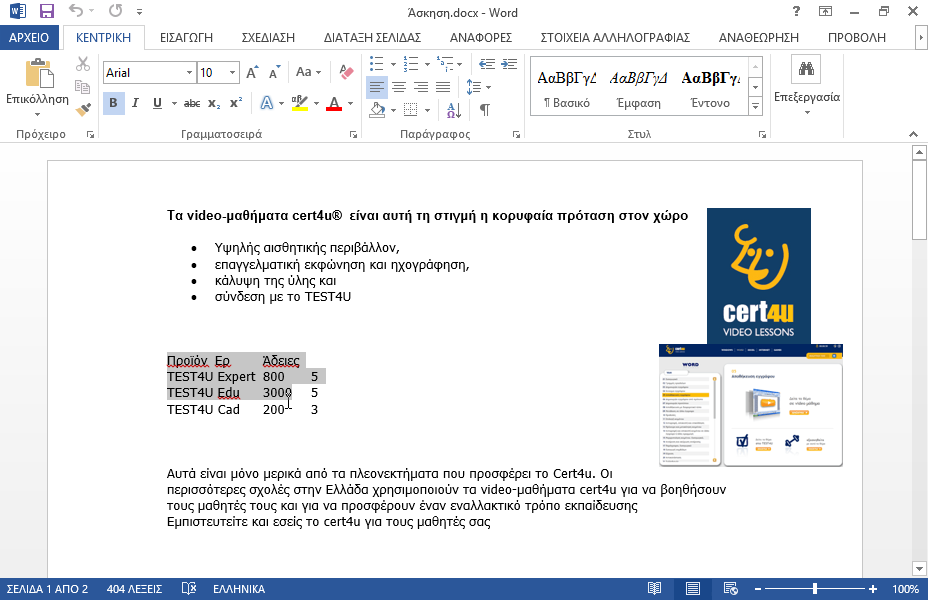
Task: Increase font size with the grow font icon
Action: click(252, 73)
